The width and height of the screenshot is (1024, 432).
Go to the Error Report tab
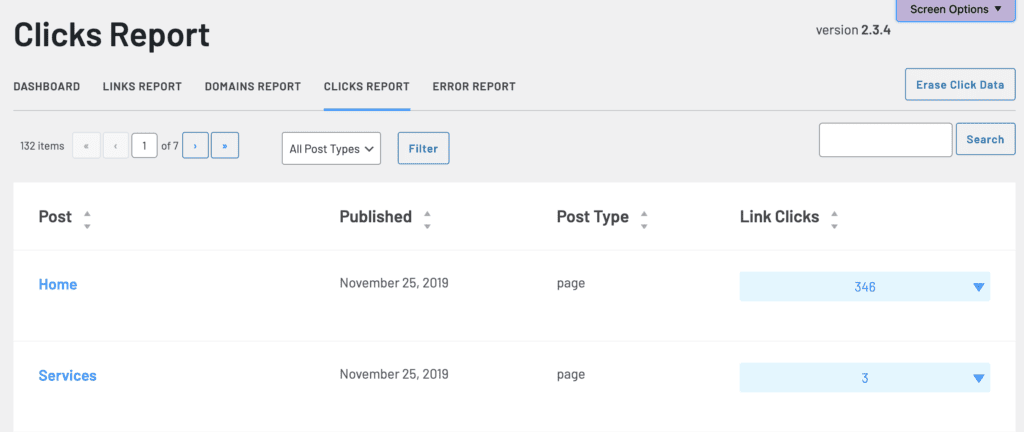[x=474, y=86]
